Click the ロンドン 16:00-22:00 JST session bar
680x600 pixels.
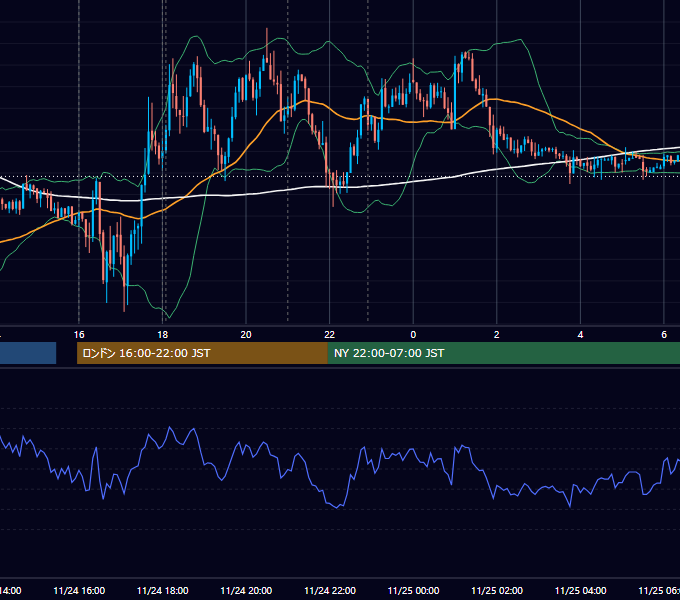(202, 353)
